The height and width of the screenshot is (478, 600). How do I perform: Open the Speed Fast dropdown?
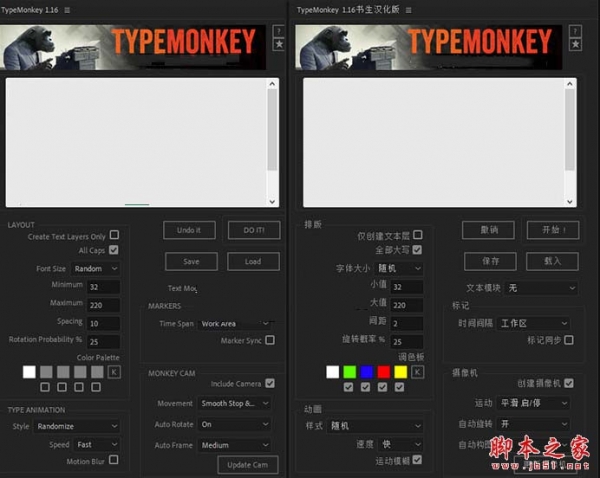tap(96, 444)
